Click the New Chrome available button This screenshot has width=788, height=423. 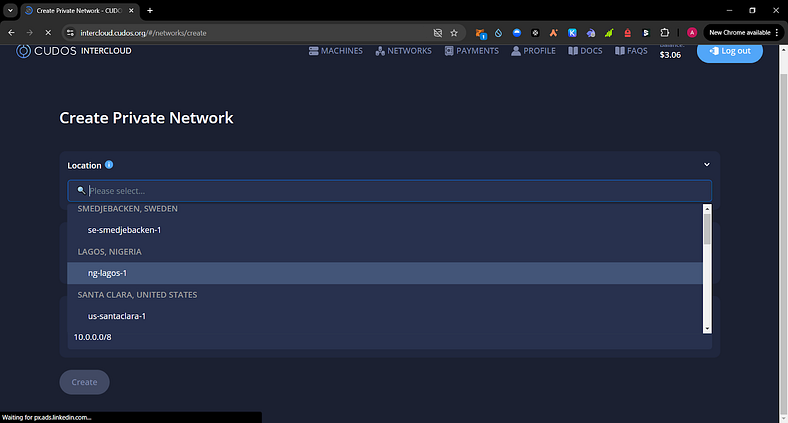tap(739, 33)
